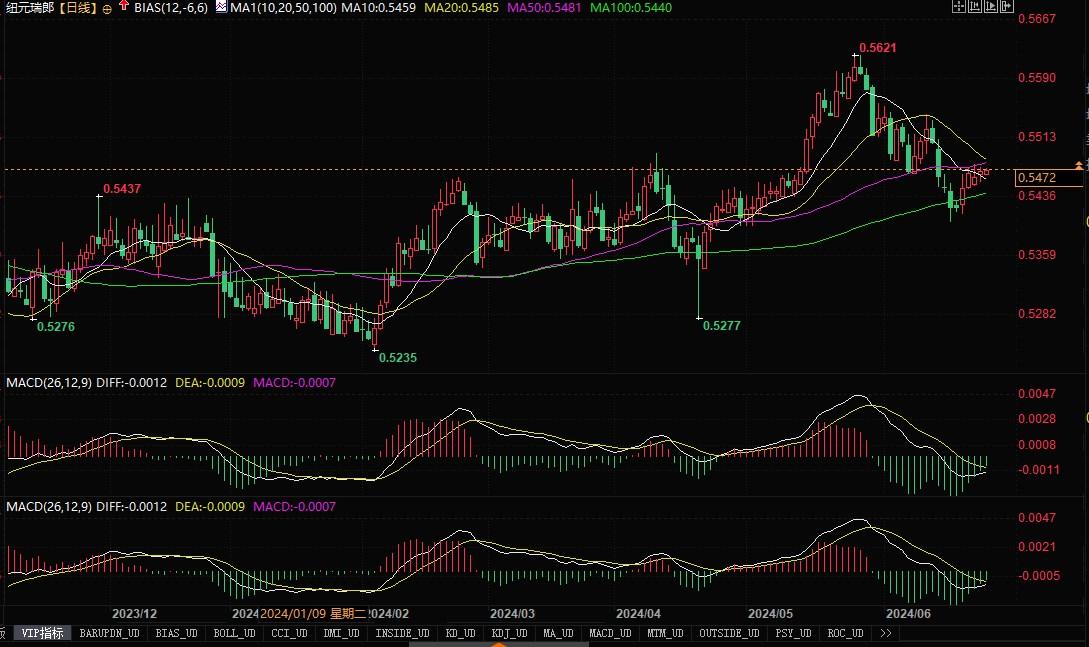Click the export chart arrow icon
Image resolution: width=1089 pixels, height=647 pixels.
point(1007,6)
